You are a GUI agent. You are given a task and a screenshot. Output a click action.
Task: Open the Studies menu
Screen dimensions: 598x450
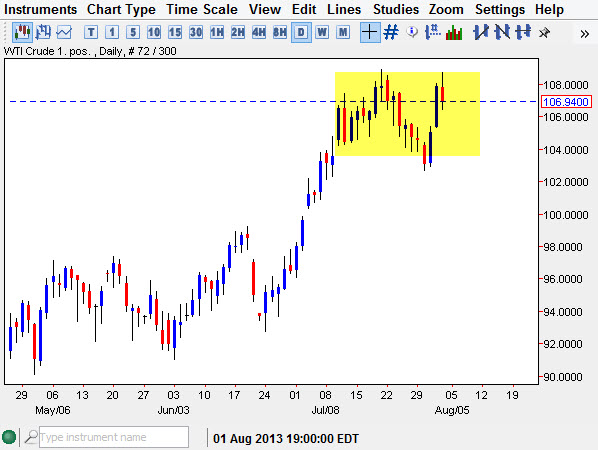(396, 10)
